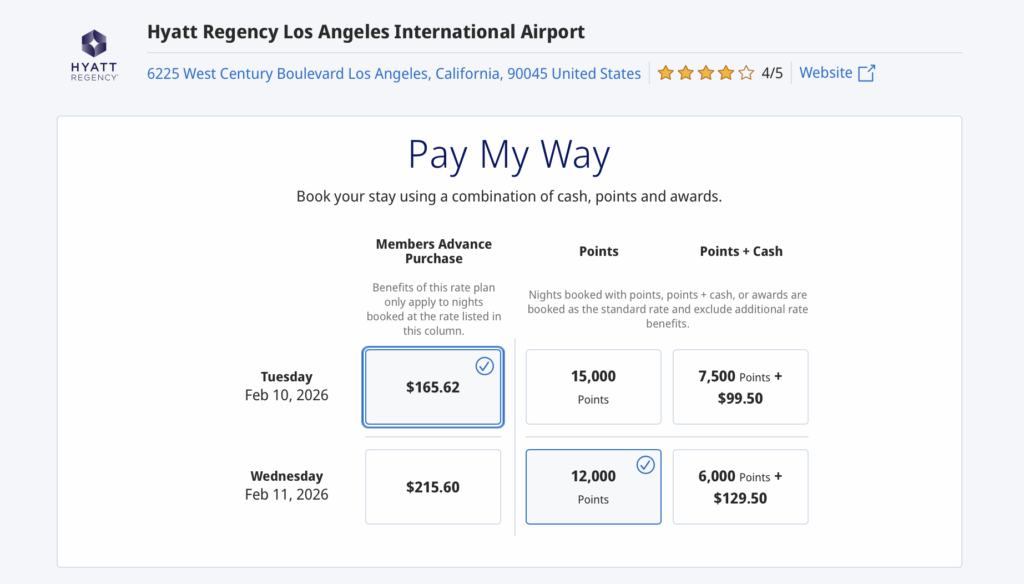This screenshot has width=1024, height=584.
Task: Open the hotel Website link
Action: coord(826,73)
